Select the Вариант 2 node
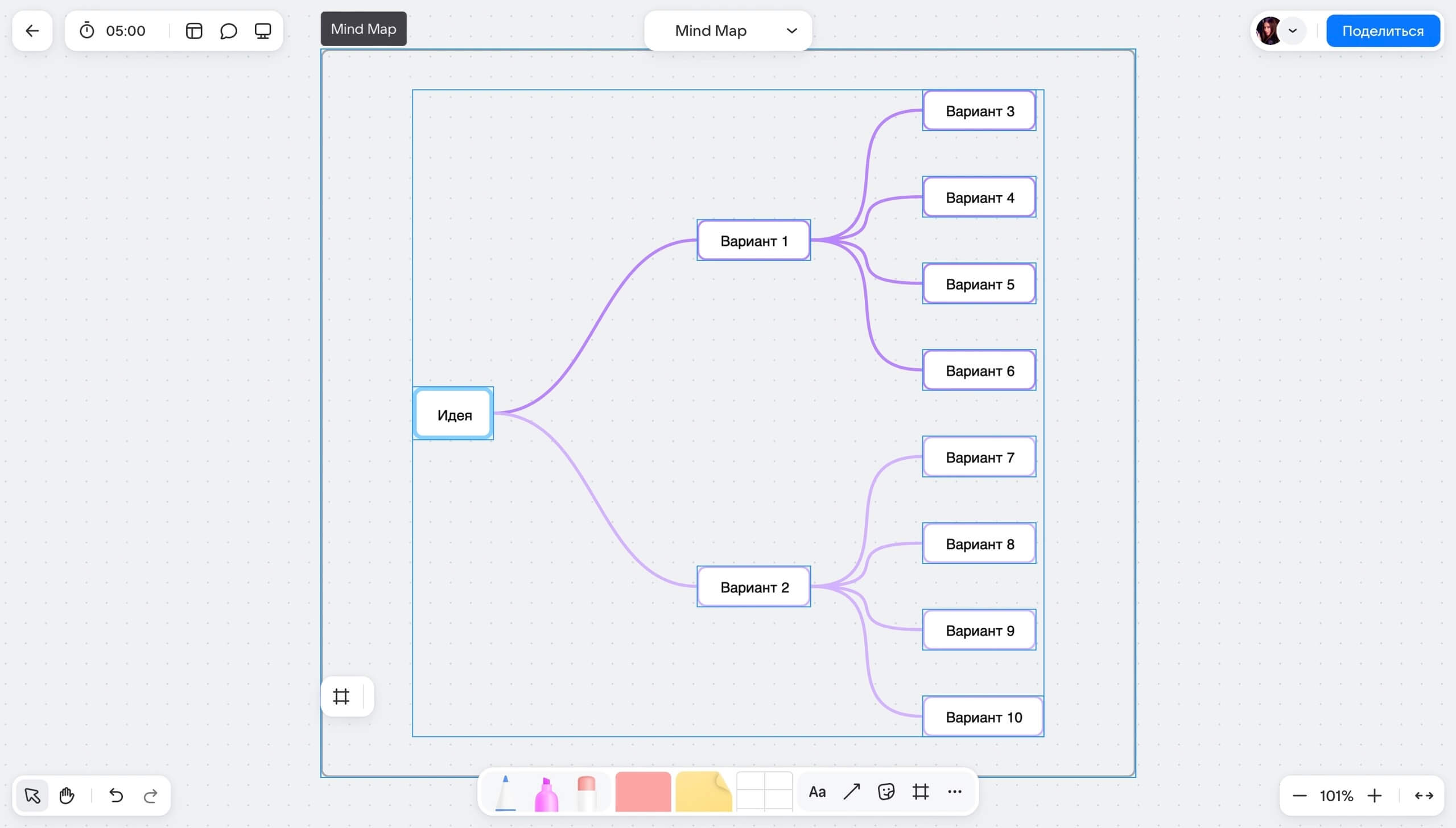 [x=754, y=587]
